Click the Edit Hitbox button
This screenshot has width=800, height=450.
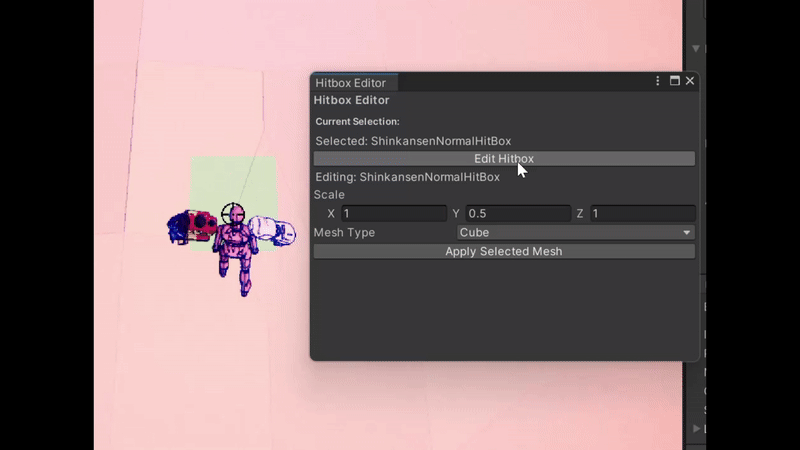pos(504,159)
